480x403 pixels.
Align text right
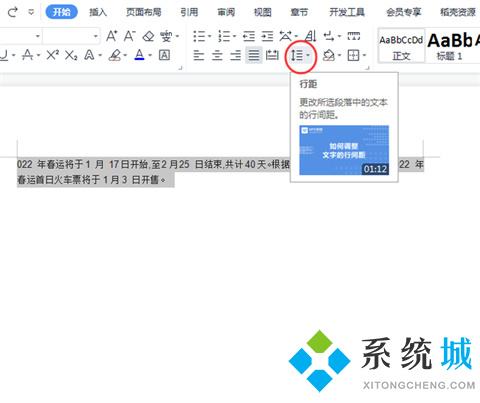coord(236,55)
